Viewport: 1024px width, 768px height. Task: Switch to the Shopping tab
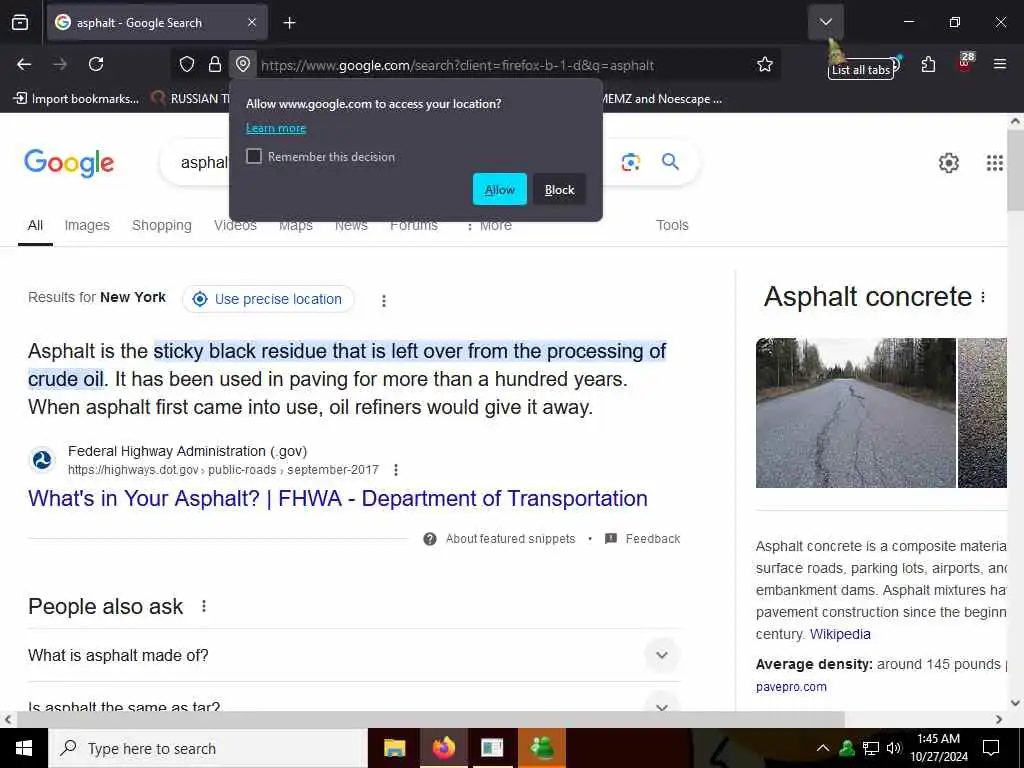pyautogui.click(x=161, y=225)
